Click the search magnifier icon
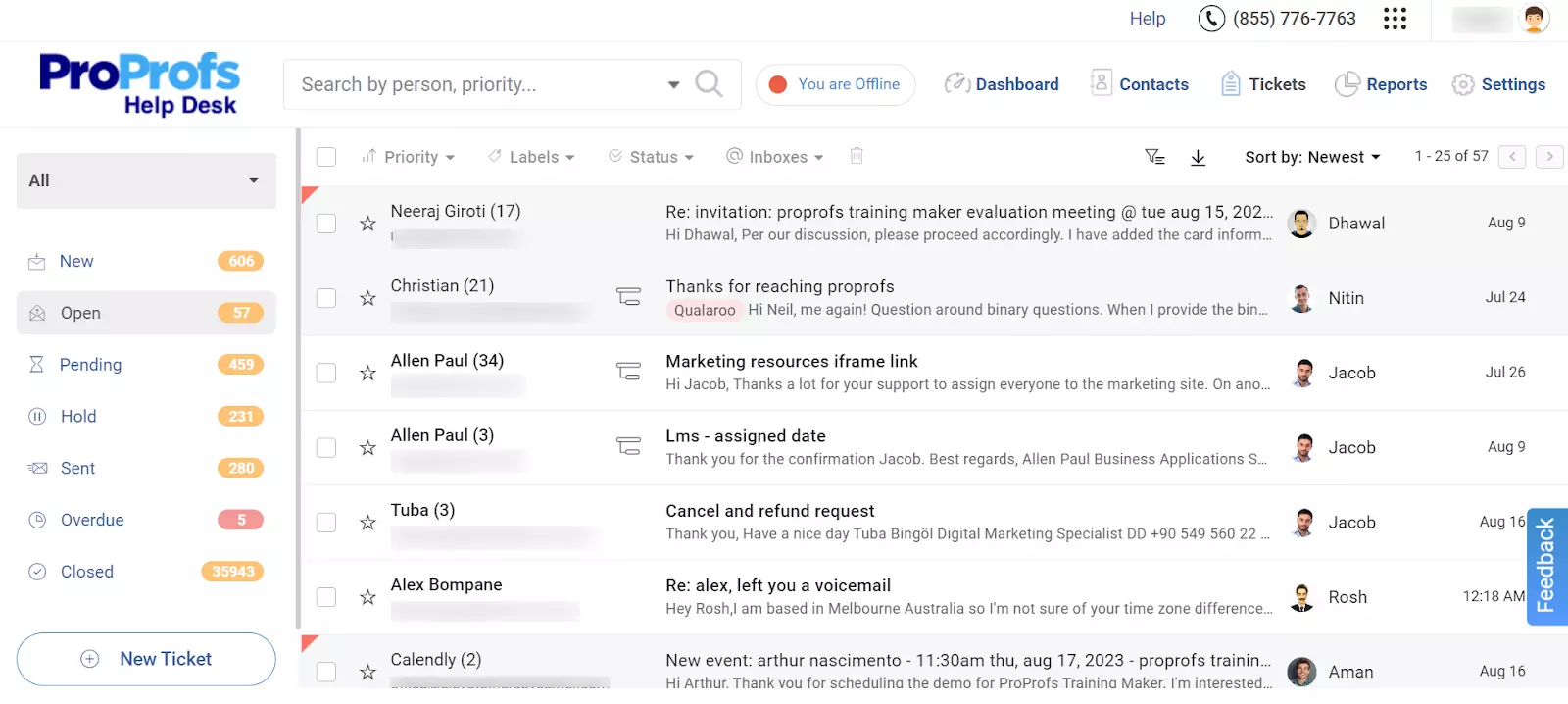Viewport: 1568px width, 704px height. pos(709,84)
